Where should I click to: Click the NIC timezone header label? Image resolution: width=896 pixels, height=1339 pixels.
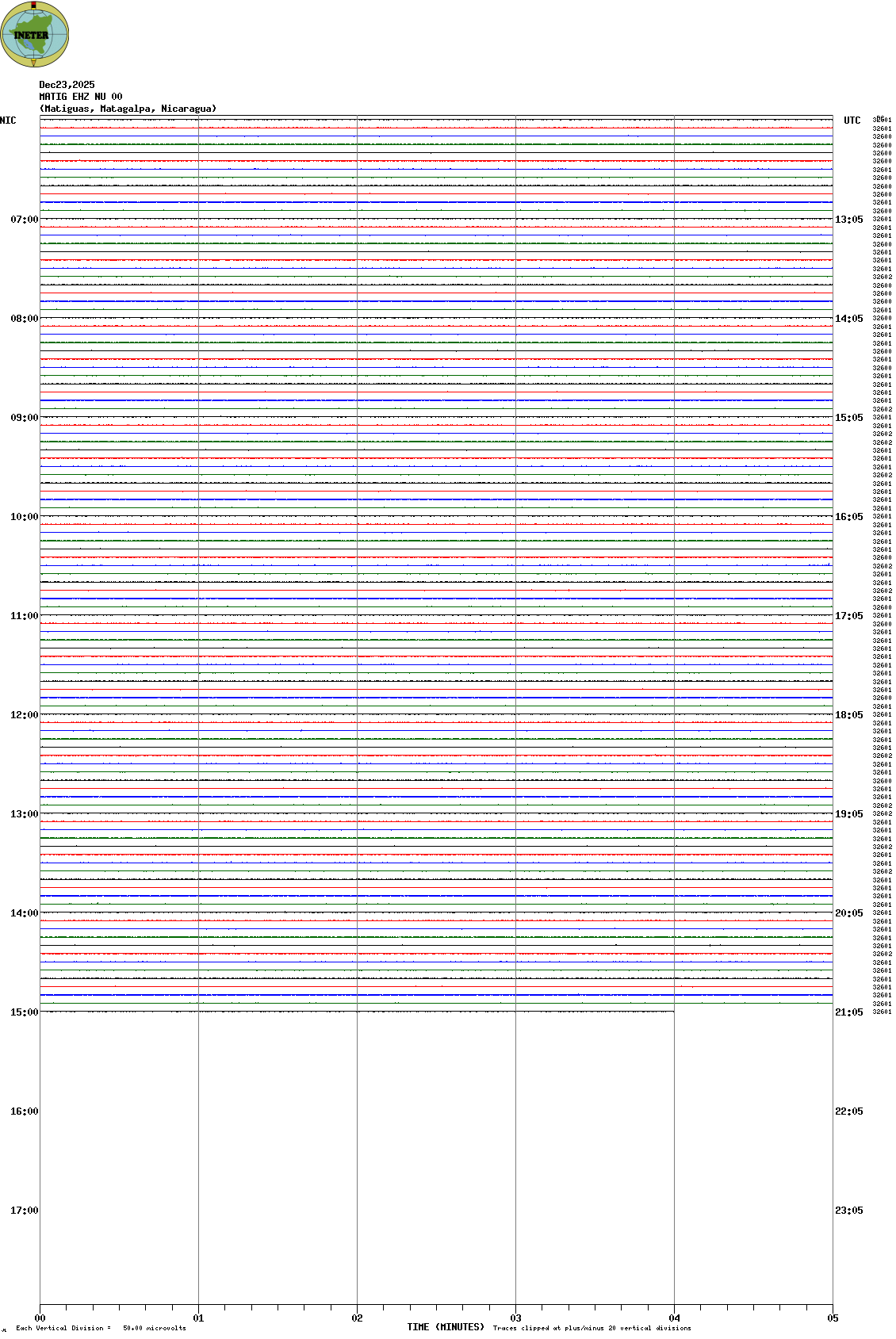coord(8,121)
